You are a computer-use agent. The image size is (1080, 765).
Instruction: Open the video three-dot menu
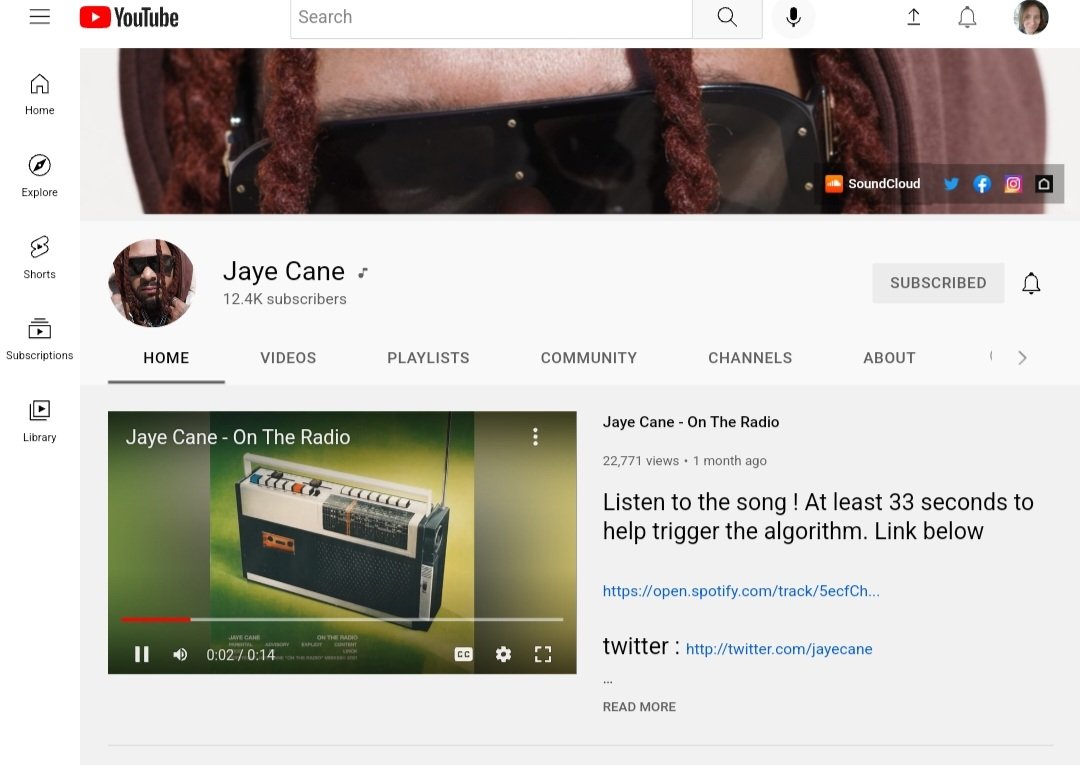click(x=535, y=437)
